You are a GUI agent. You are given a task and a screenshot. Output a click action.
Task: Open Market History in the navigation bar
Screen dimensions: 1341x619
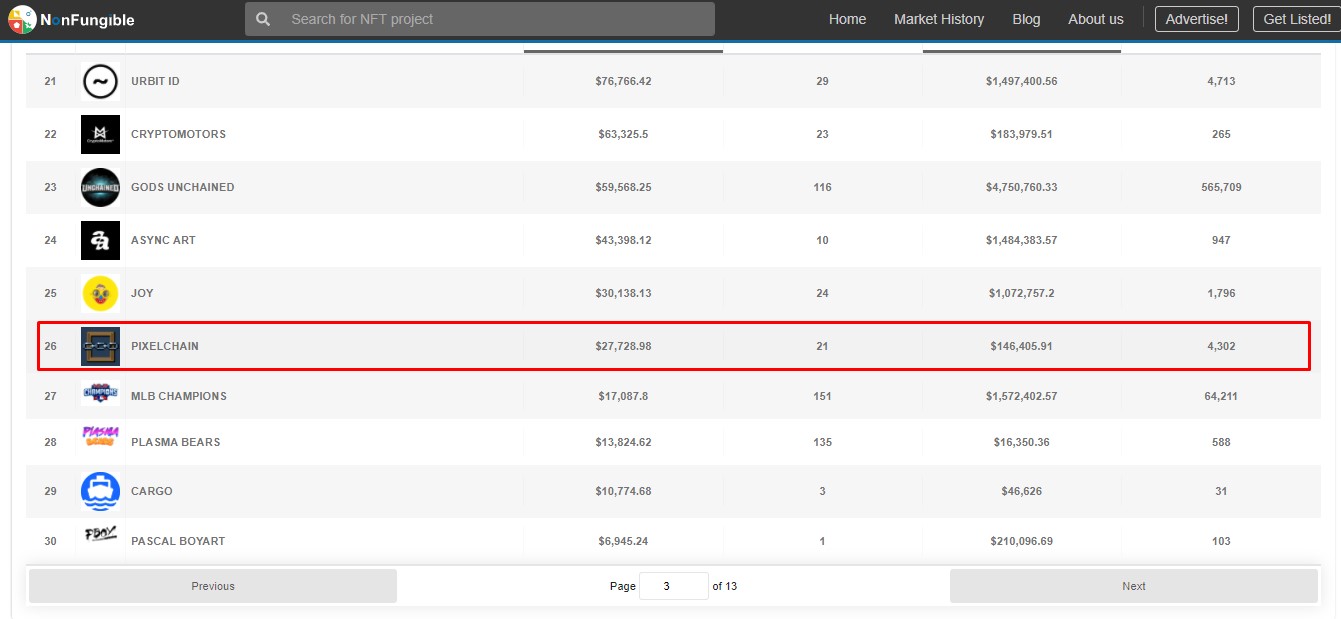[939, 19]
